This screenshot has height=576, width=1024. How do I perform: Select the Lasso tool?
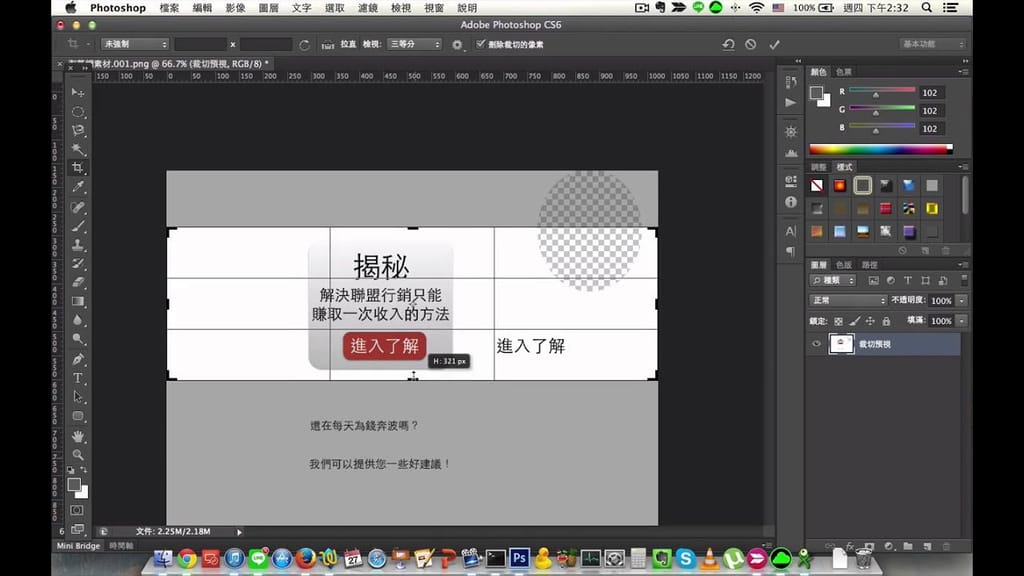click(78, 131)
